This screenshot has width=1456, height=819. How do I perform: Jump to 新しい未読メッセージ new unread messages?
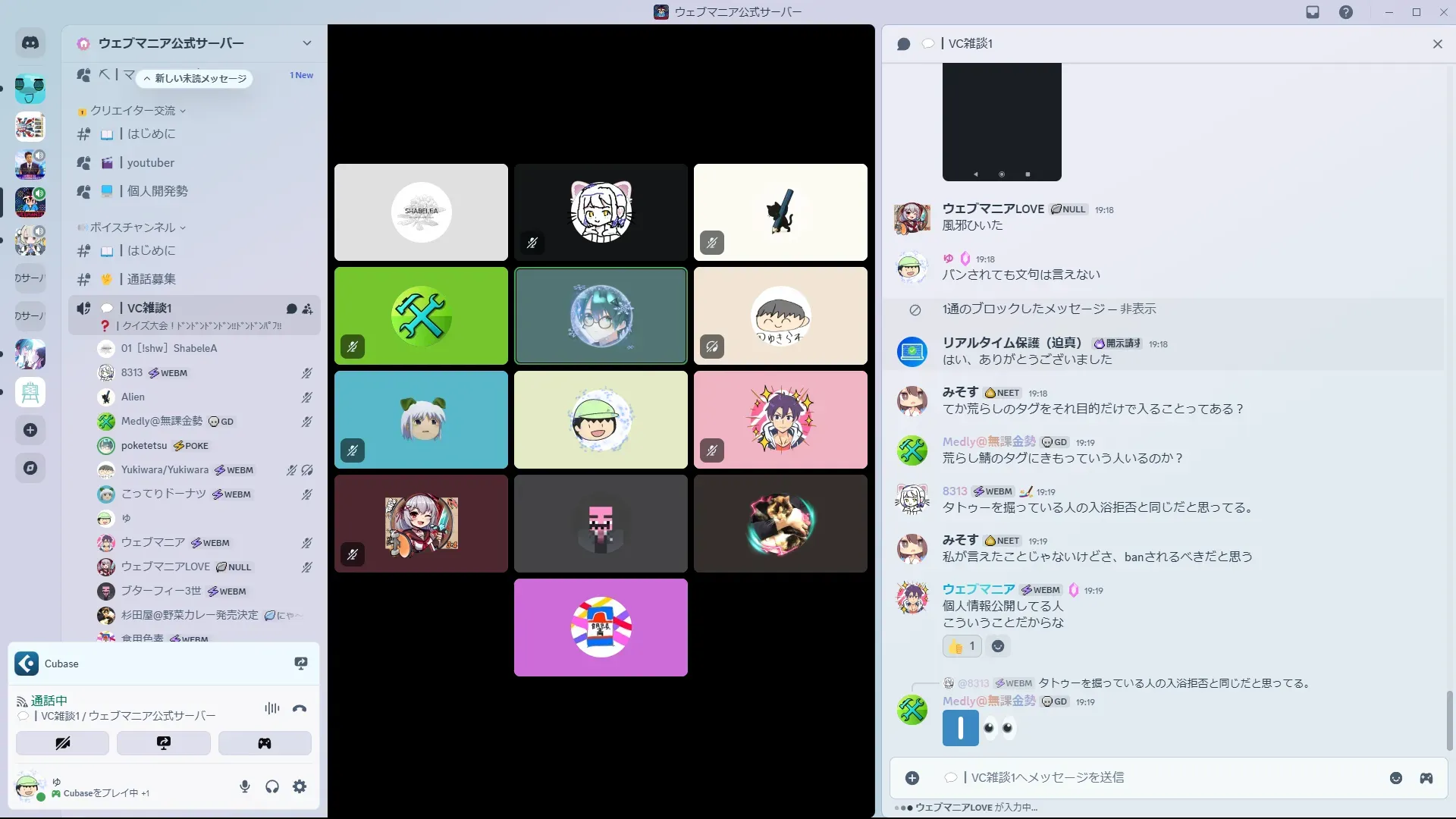pos(196,78)
